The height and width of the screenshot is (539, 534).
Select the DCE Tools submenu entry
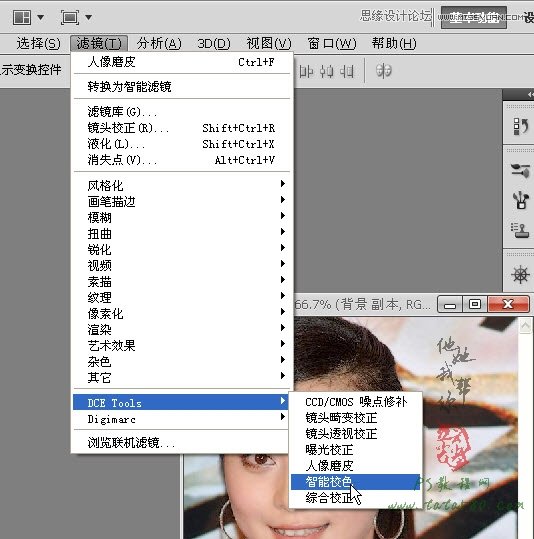(181, 402)
